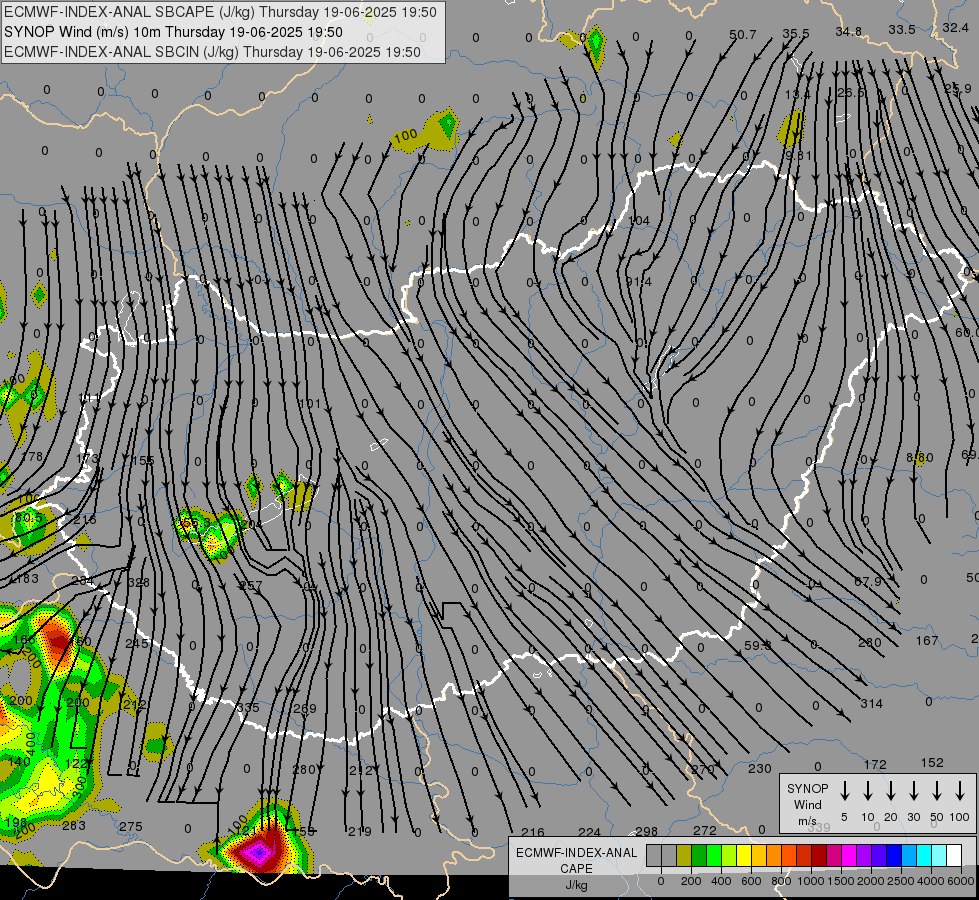Pick the yellow swatch in CAPE colorbar
Viewport: 979px width, 900px height.
click(744, 855)
